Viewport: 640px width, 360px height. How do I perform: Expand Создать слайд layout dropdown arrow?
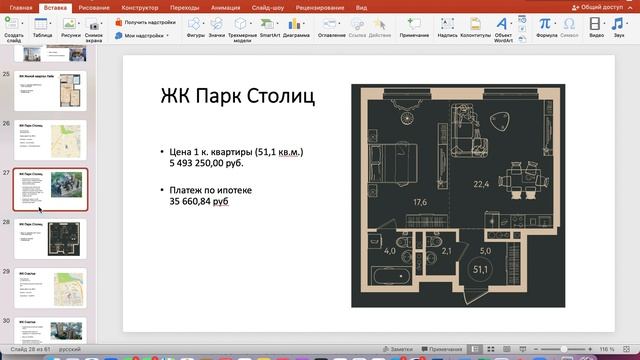click(22, 23)
